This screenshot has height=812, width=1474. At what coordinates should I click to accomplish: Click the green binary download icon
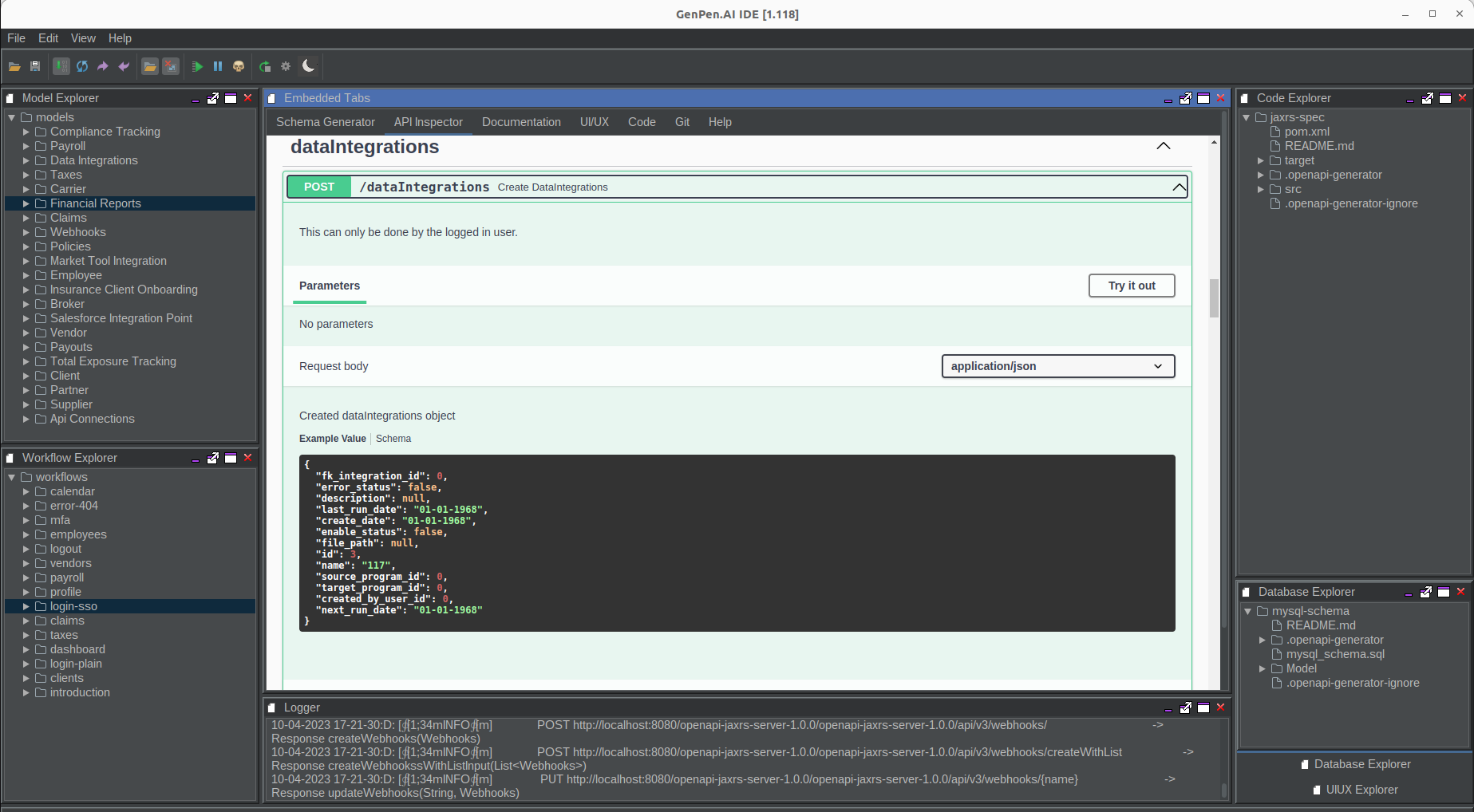coord(61,66)
